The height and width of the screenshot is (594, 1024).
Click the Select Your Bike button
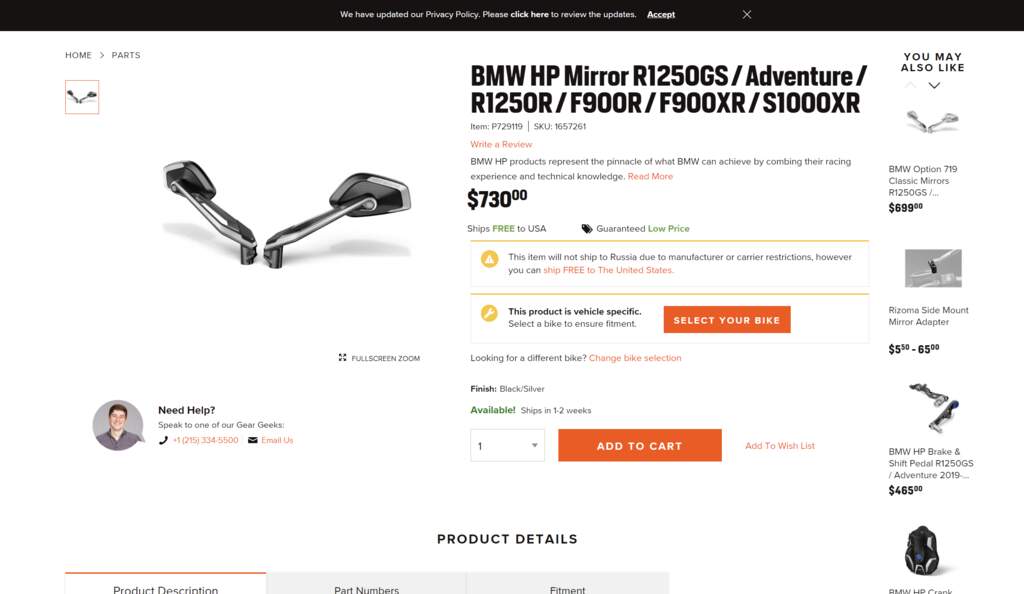pyautogui.click(x=727, y=320)
